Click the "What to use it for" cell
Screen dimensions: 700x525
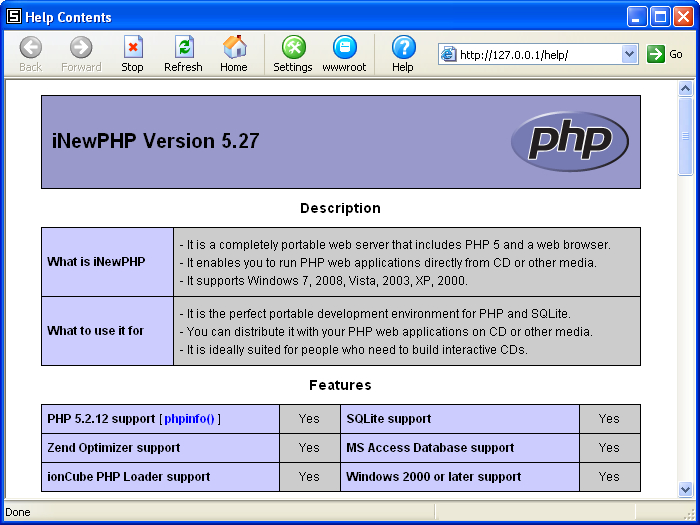tap(107, 331)
